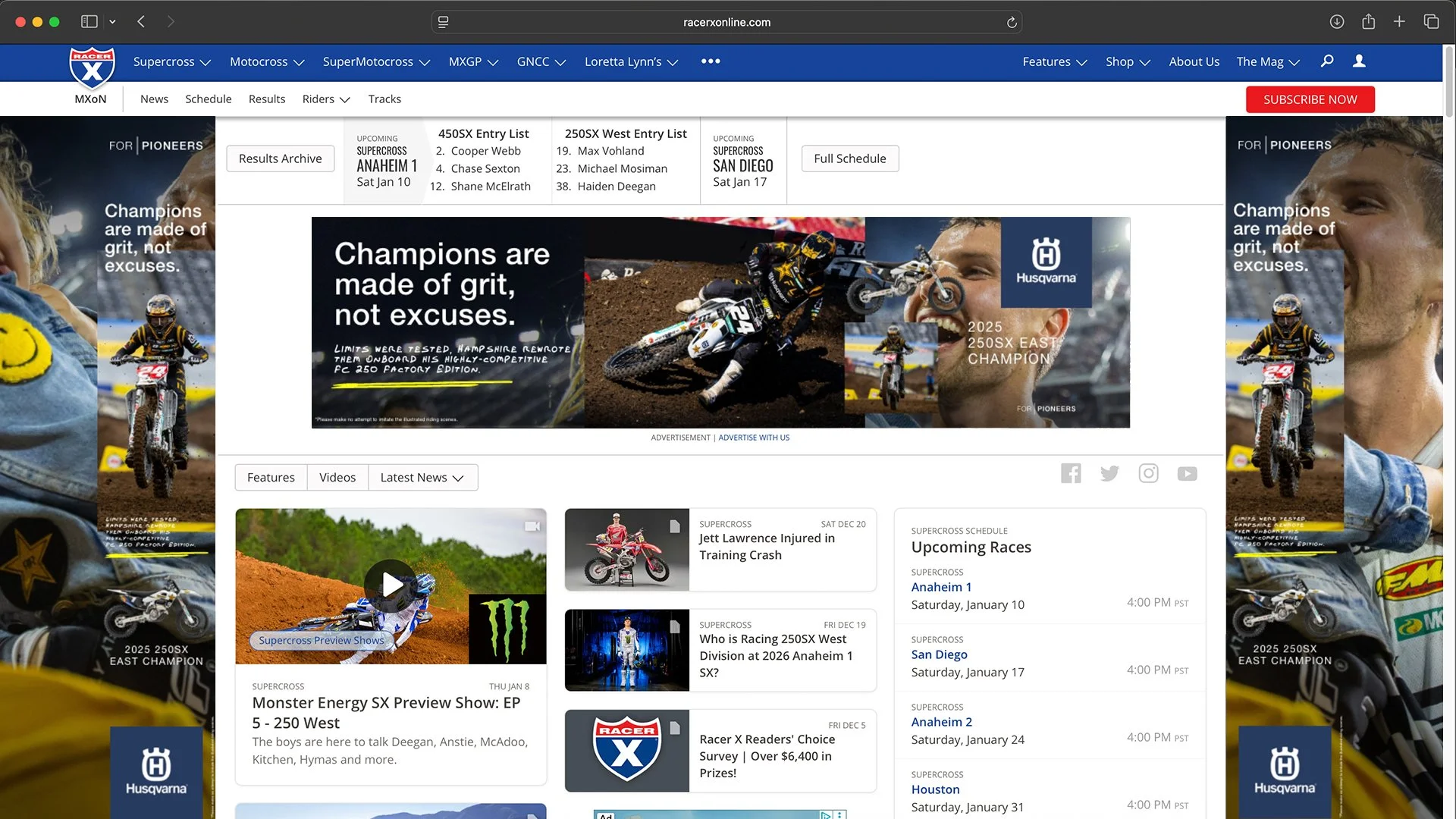Expand the Supercross navigation dropdown
This screenshot has width=1456, height=819.
[171, 62]
